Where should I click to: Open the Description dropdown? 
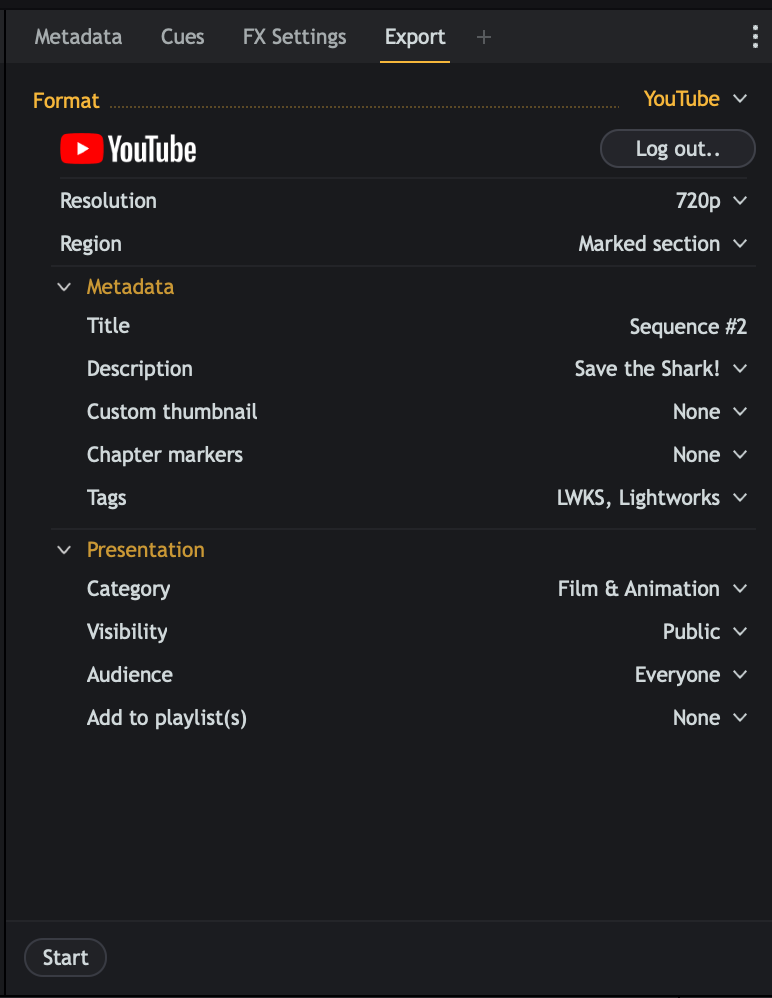(660, 369)
